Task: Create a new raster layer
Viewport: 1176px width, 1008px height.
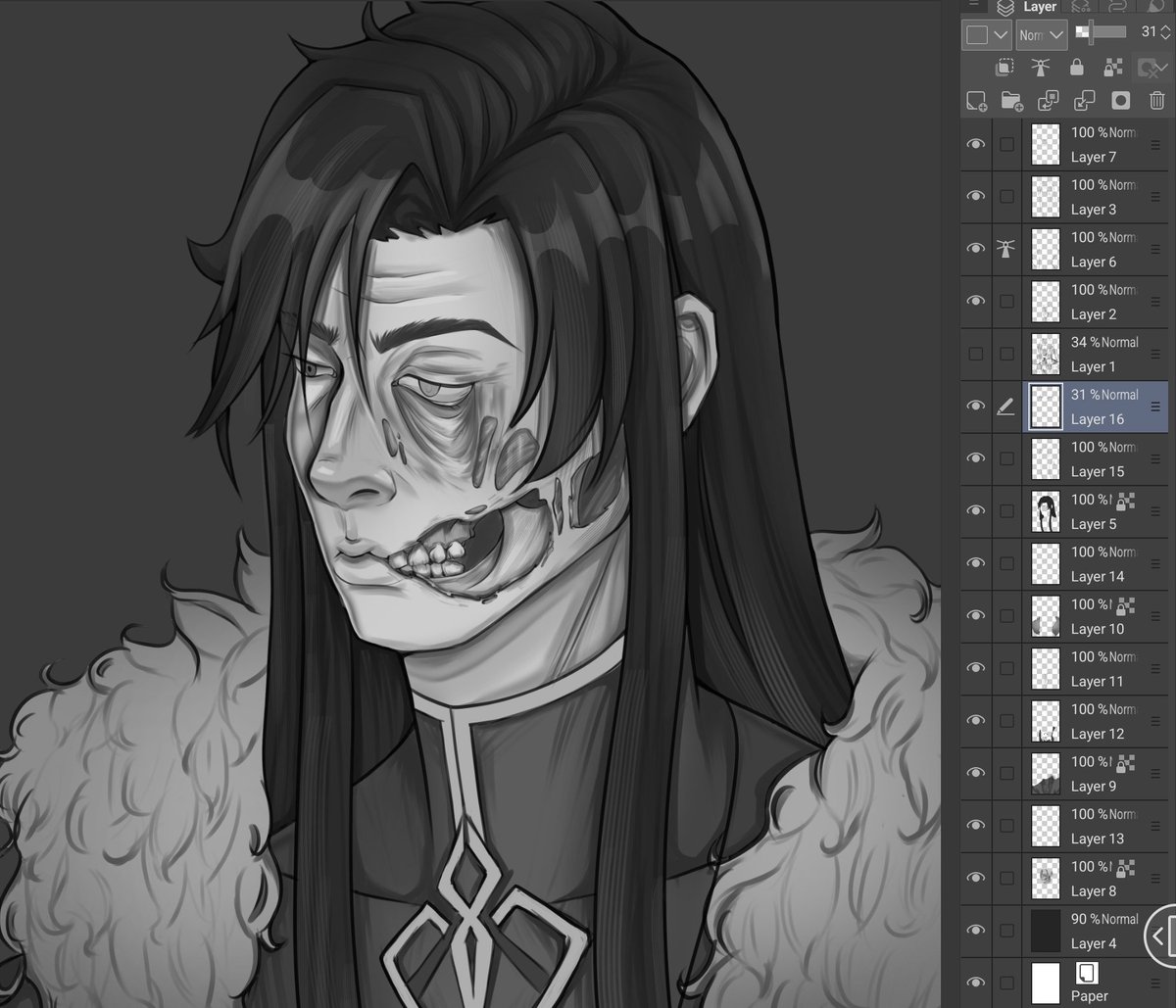Action: coord(976,101)
